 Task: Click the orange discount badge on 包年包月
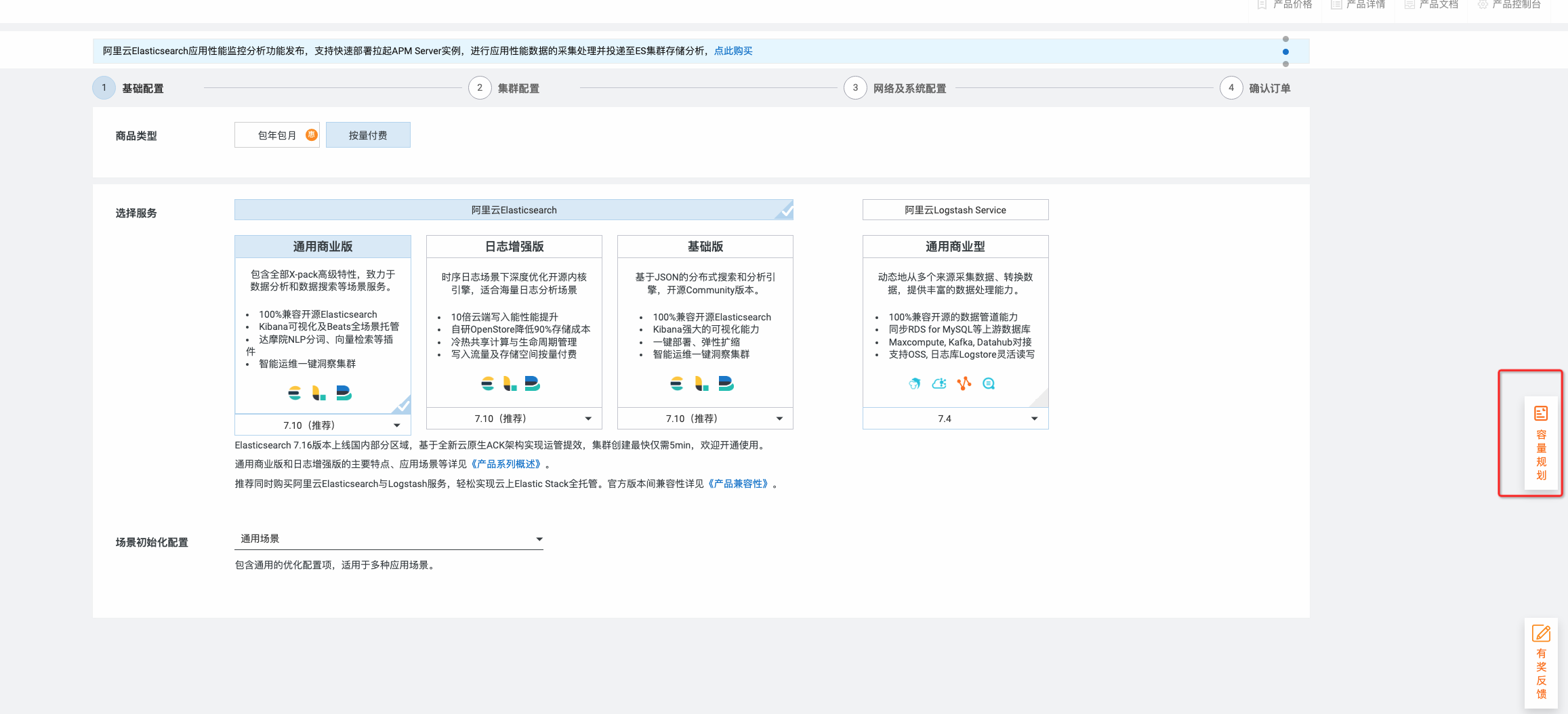tap(311, 135)
